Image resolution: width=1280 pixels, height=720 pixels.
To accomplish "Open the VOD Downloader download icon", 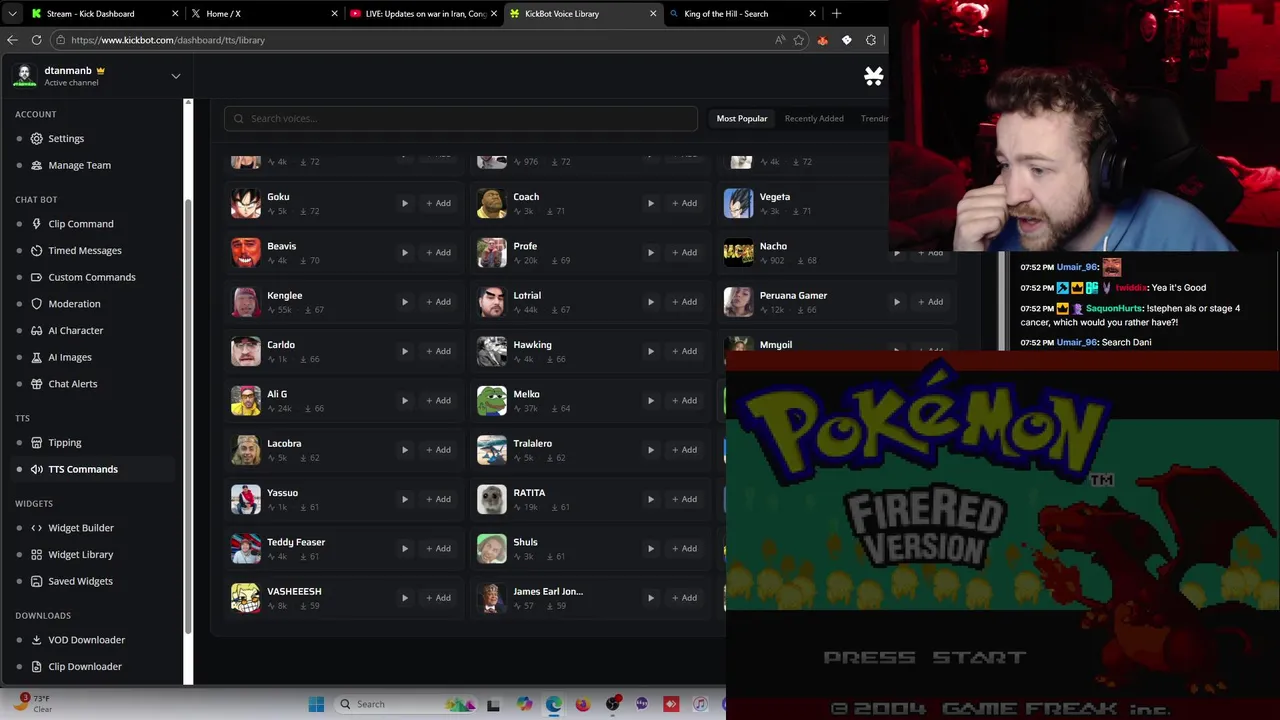I will (37, 640).
